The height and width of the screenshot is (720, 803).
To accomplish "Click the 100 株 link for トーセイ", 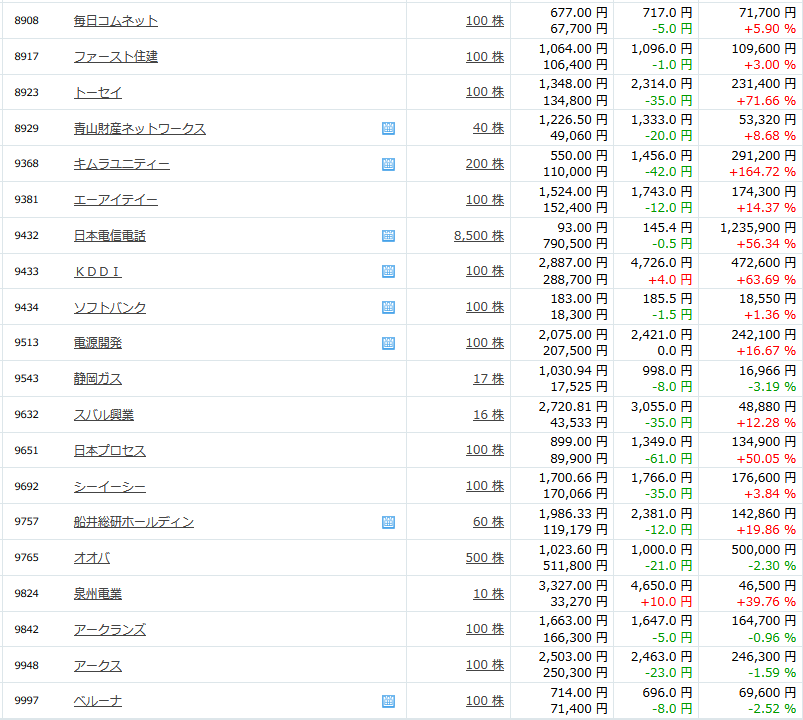I will coord(485,92).
